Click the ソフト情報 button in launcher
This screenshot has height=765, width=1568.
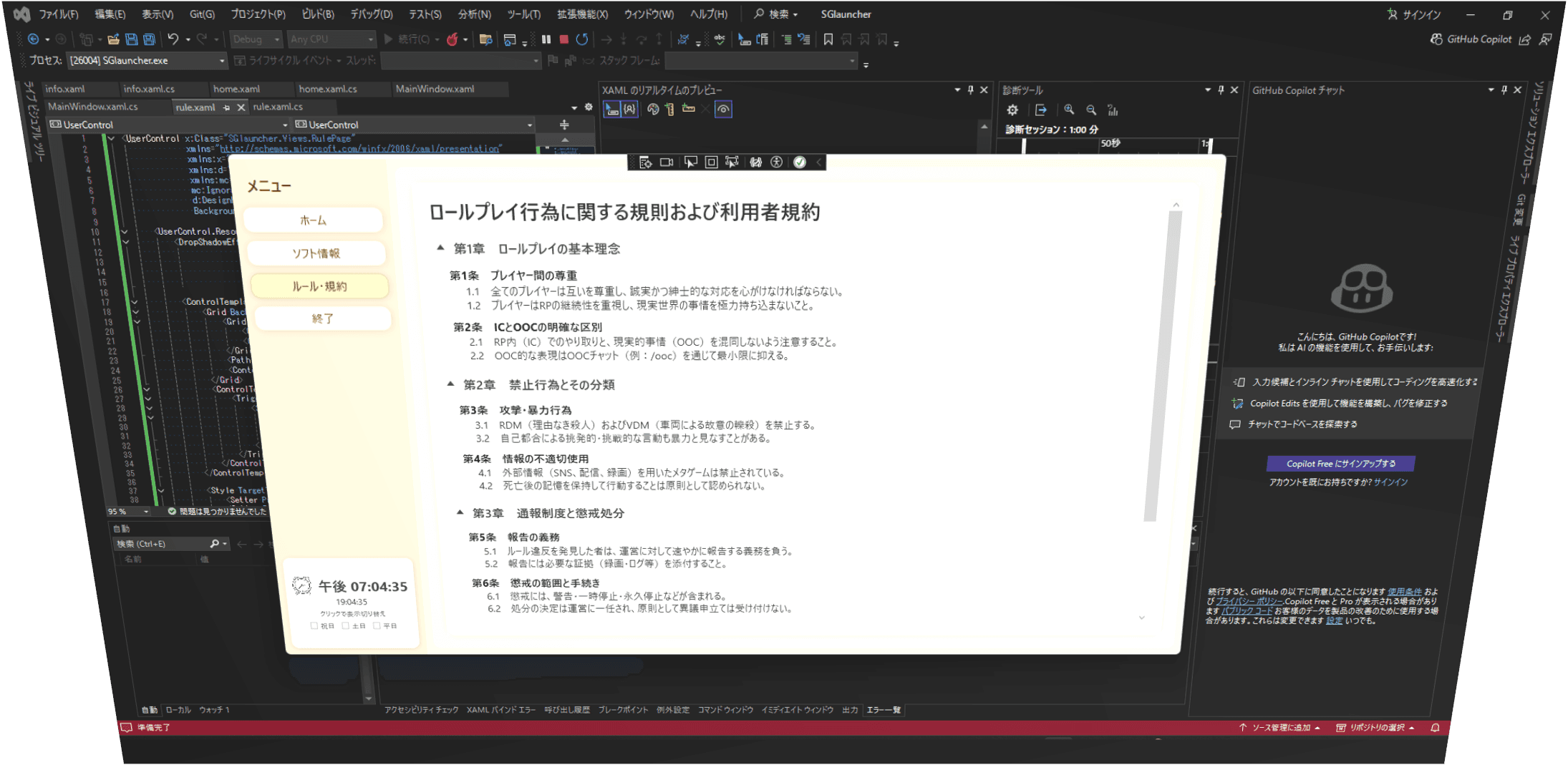[316, 253]
